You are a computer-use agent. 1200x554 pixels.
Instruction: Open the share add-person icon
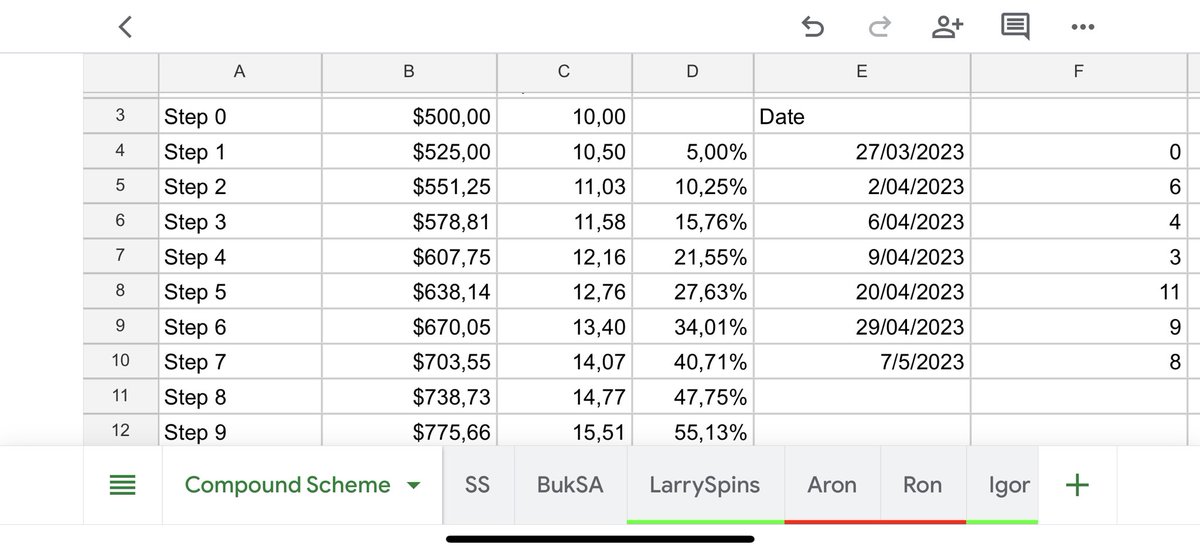tap(947, 28)
